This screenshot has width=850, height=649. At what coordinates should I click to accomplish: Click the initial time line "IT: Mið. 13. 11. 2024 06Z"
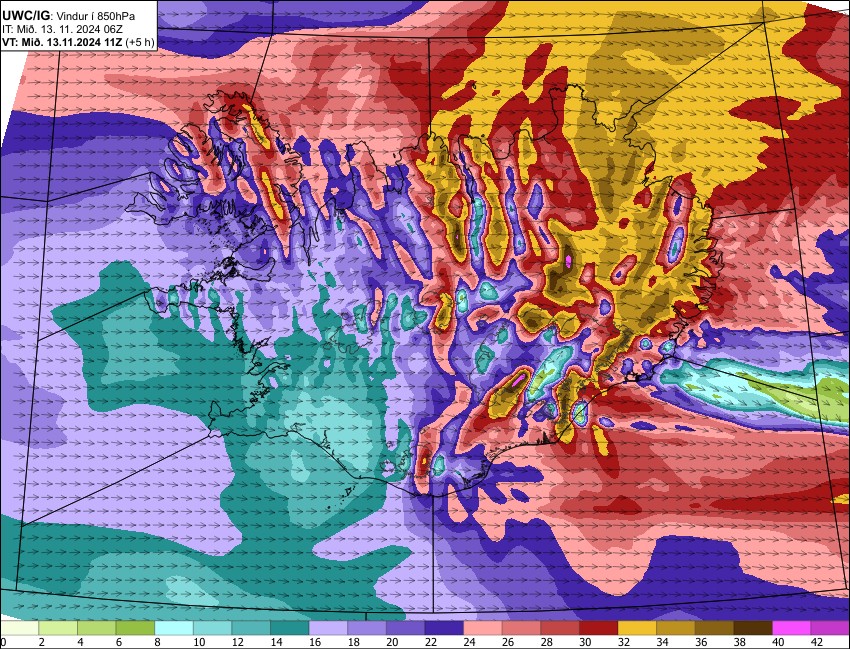tap(62, 29)
